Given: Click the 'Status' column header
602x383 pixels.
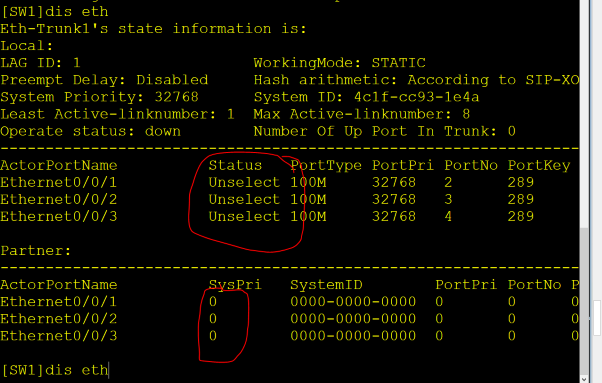Looking at the screenshot, I should click(235, 165).
